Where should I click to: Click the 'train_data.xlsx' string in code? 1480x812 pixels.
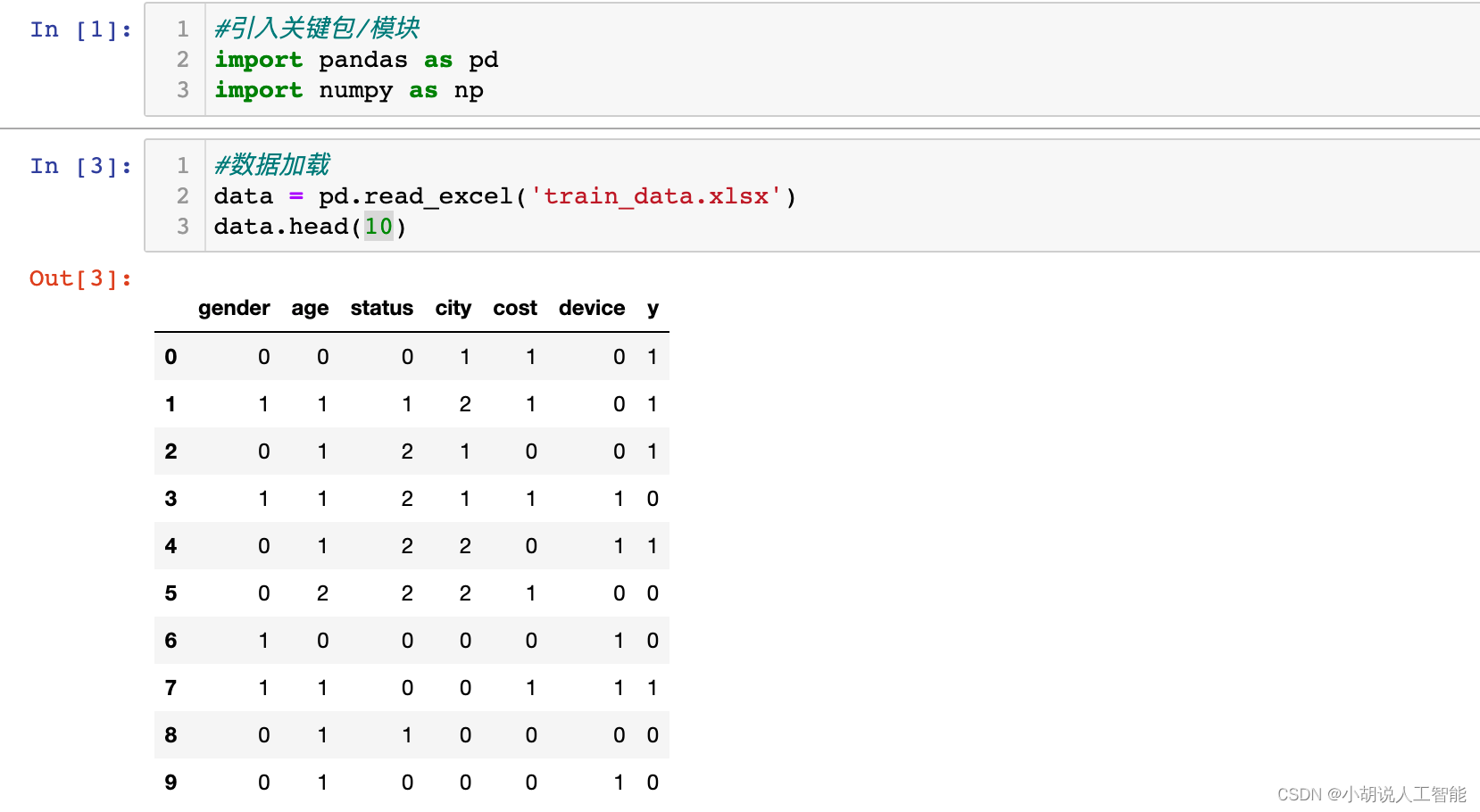click(x=656, y=196)
